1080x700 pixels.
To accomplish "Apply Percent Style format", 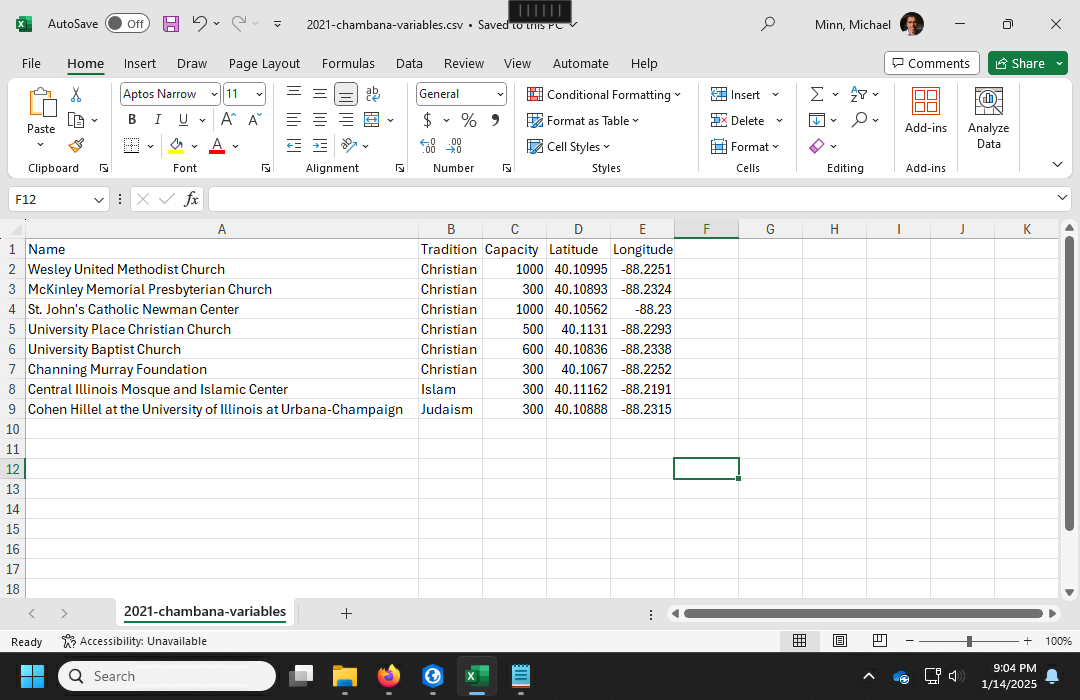I will [x=469, y=121].
